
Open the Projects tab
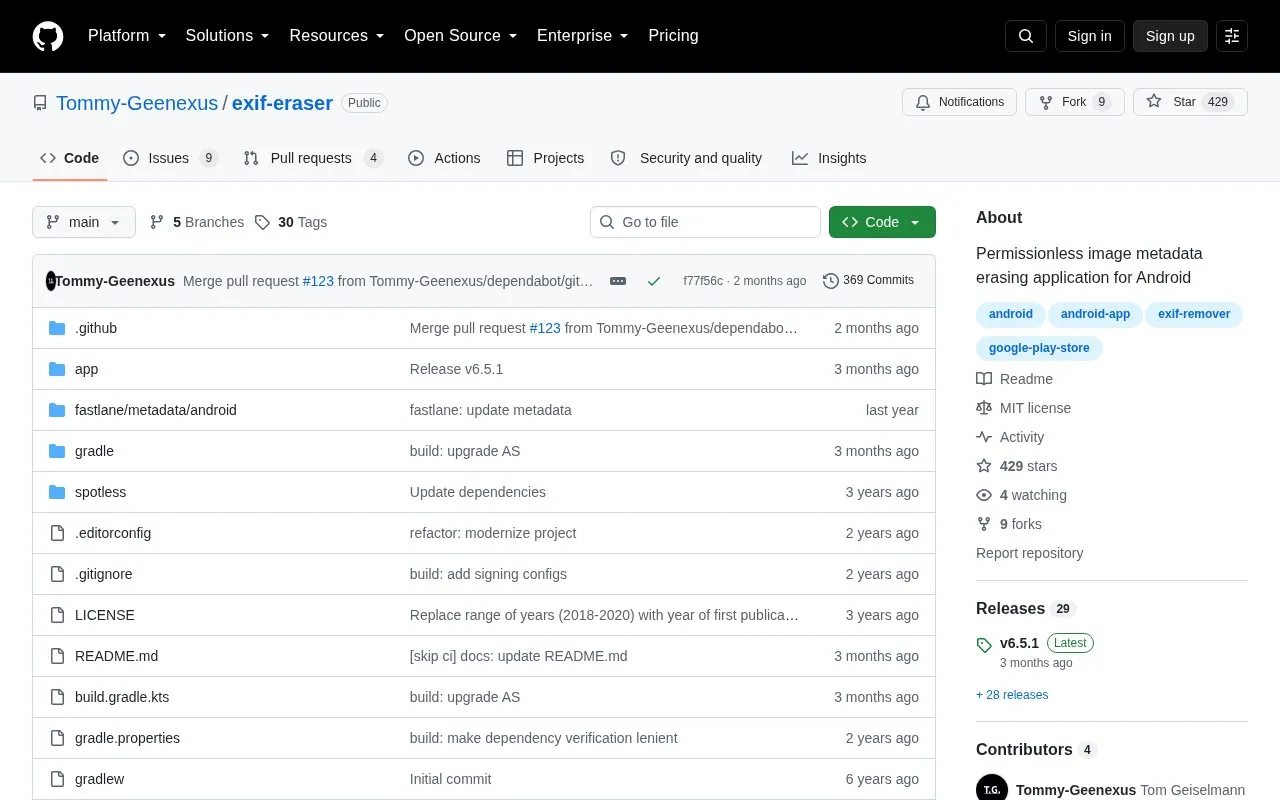click(x=545, y=158)
